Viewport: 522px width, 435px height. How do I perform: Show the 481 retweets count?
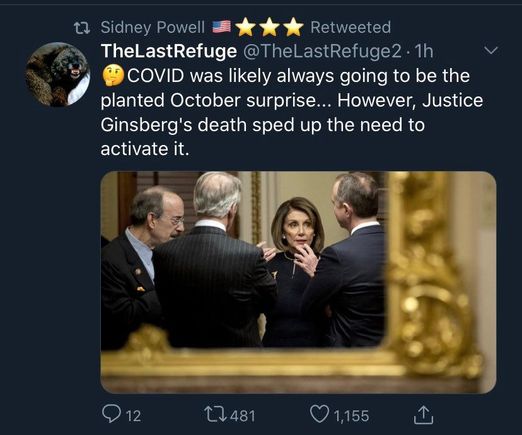pos(243,416)
